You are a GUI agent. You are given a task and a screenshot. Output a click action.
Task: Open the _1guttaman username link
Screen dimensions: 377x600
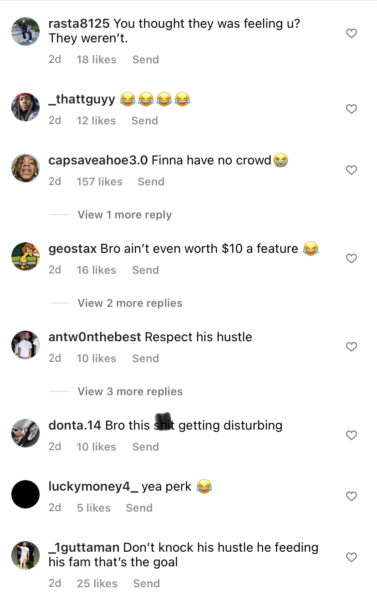tap(84, 548)
